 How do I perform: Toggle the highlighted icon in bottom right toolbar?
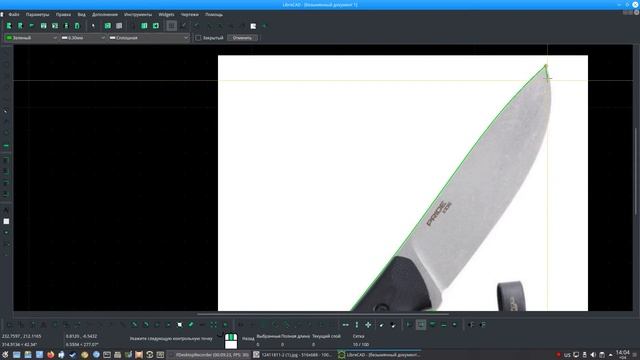(x=421, y=324)
